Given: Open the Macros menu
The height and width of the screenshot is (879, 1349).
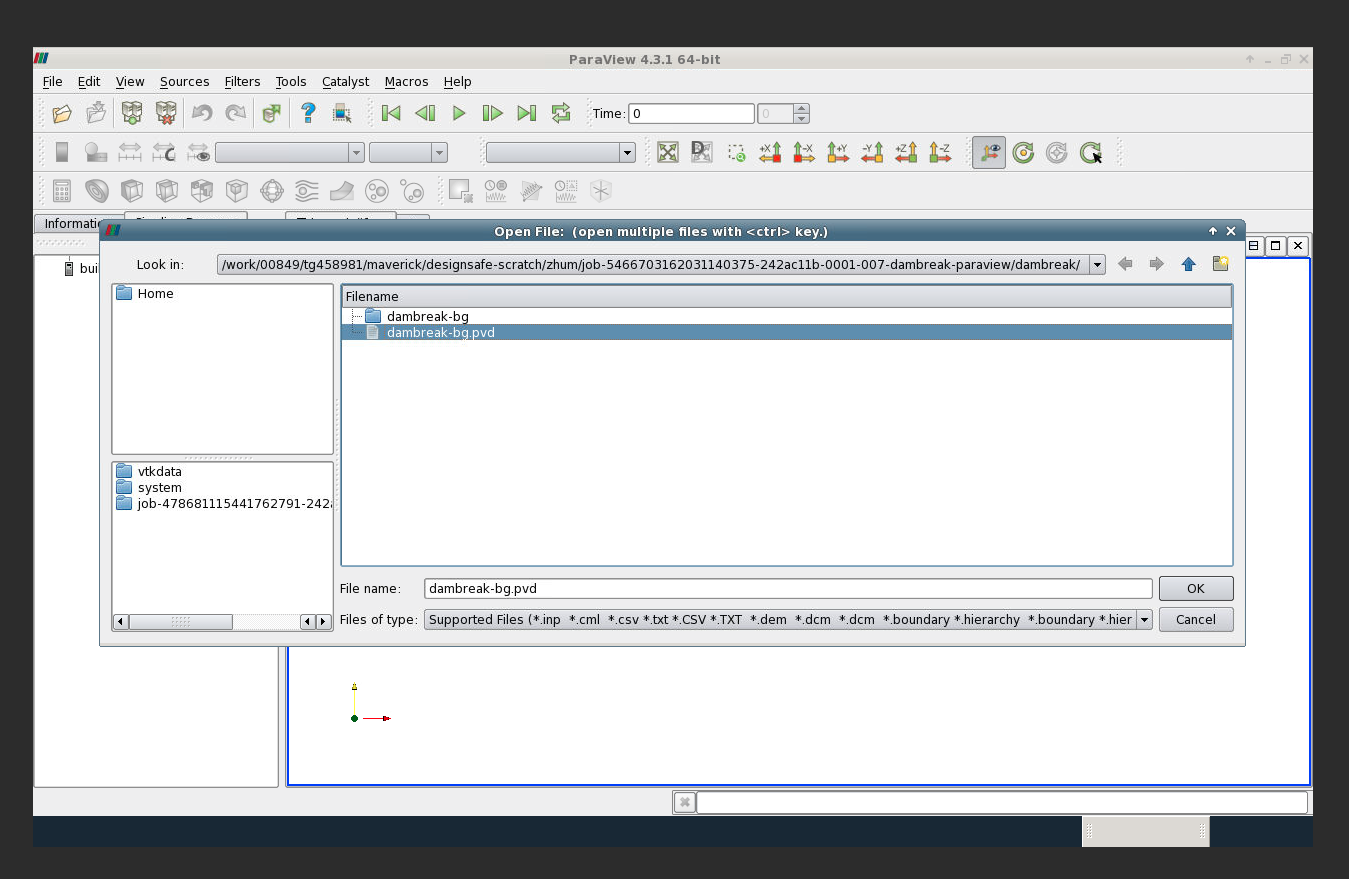Looking at the screenshot, I should (406, 82).
